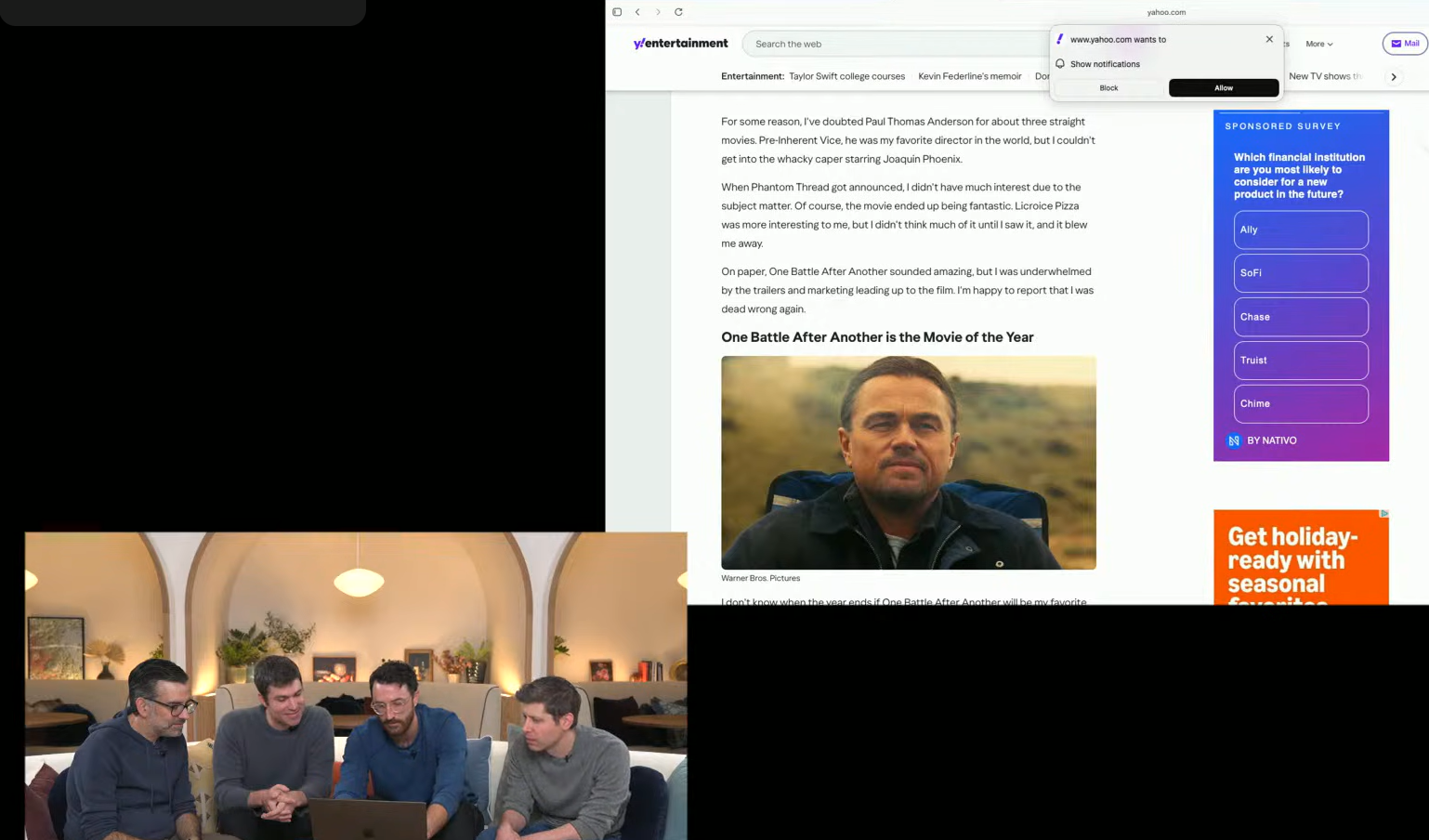The width and height of the screenshot is (1429, 840).
Task: Block notifications from yahoo.com
Action: (1108, 88)
